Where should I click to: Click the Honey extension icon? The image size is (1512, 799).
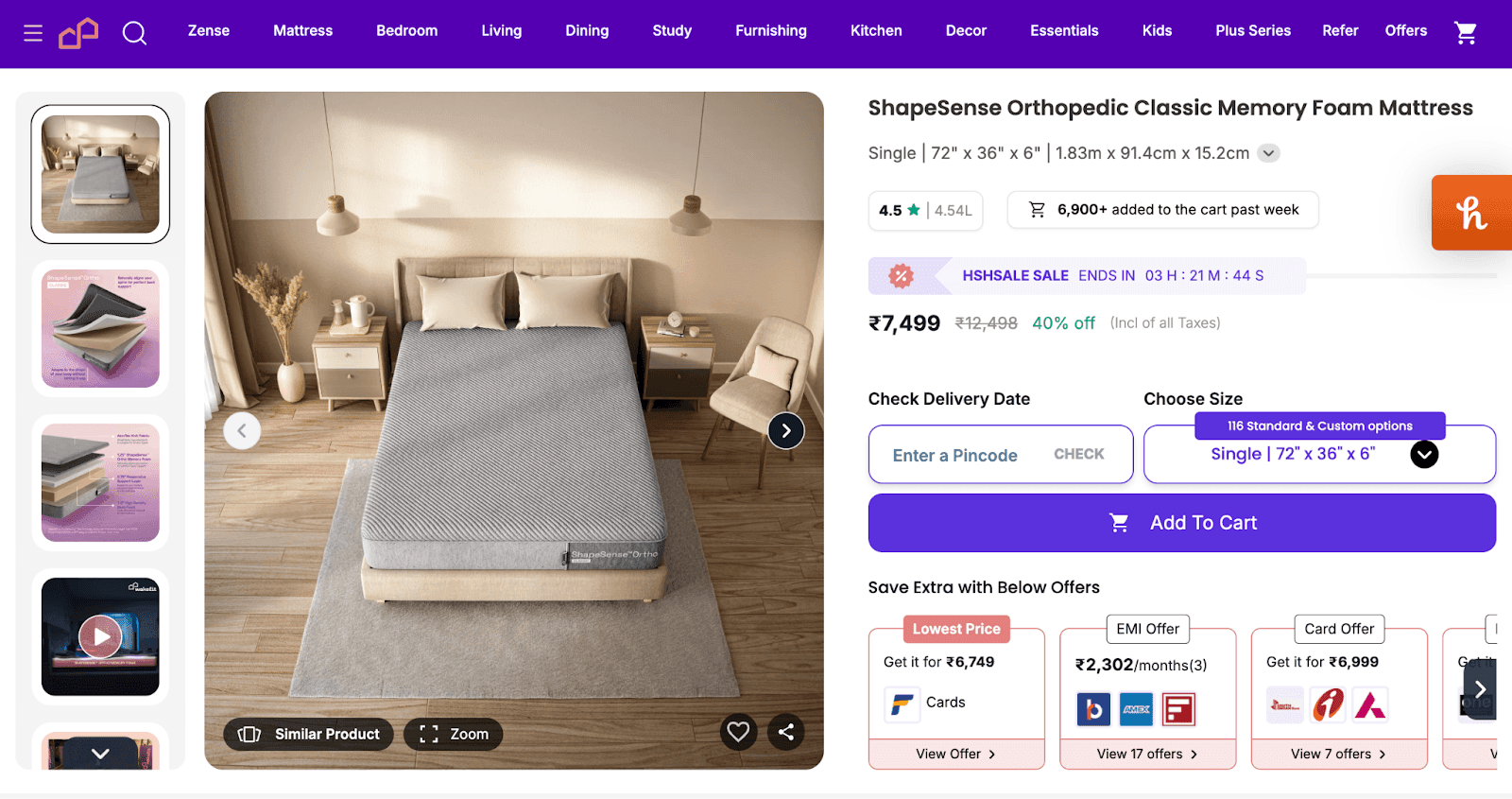(1470, 213)
